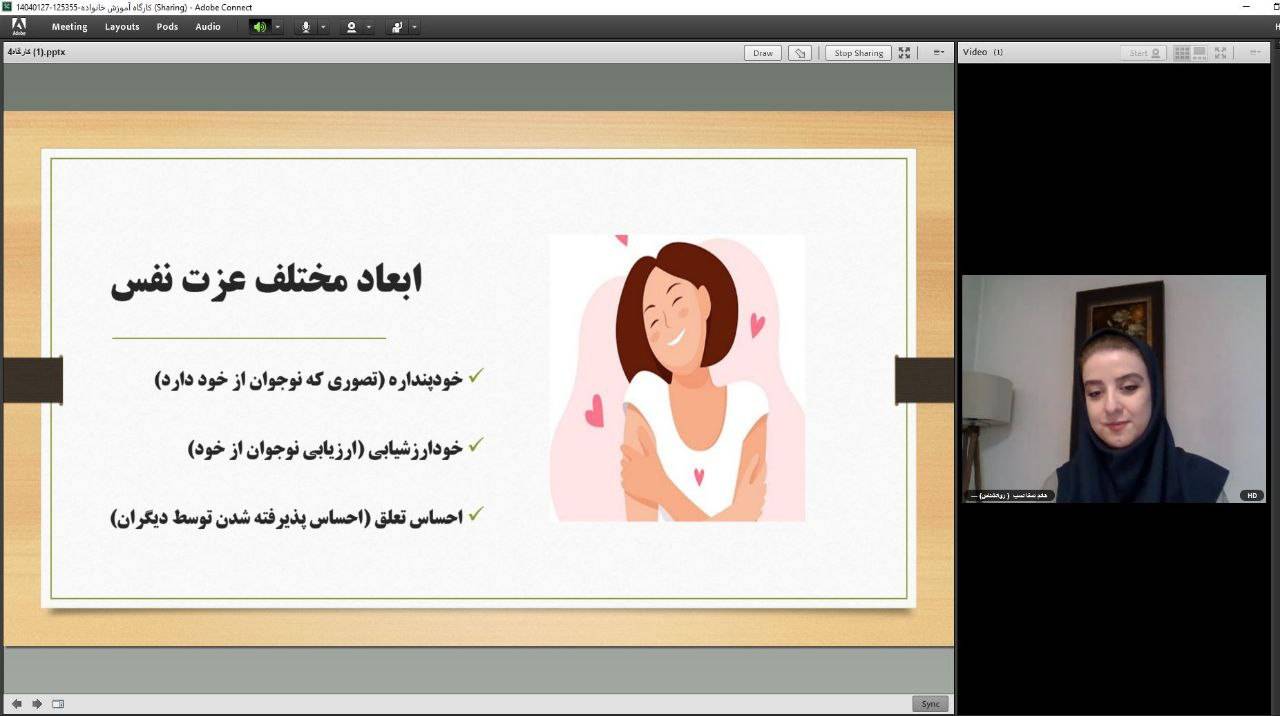Expand the microphone options dropdown arrow

[323, 27]
